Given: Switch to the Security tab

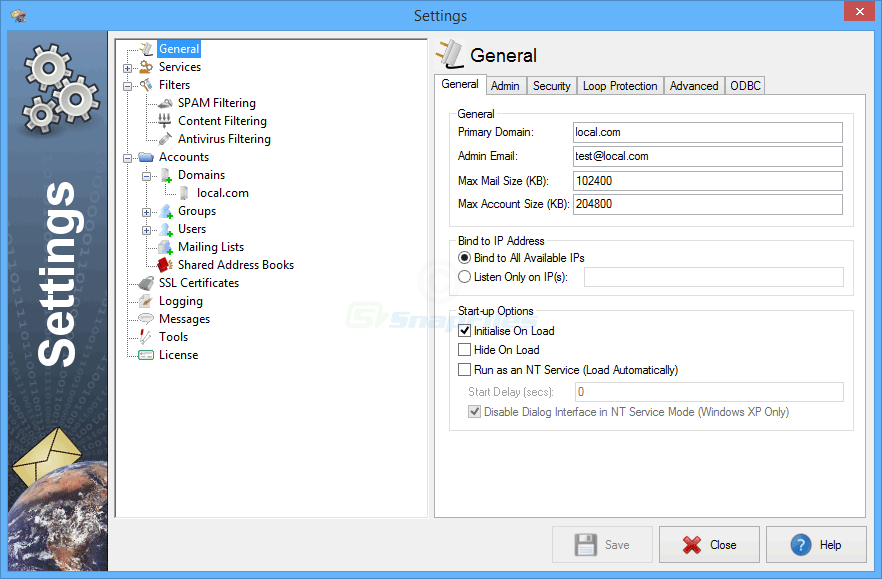Looking at the screenshot, I should (551, 85).
